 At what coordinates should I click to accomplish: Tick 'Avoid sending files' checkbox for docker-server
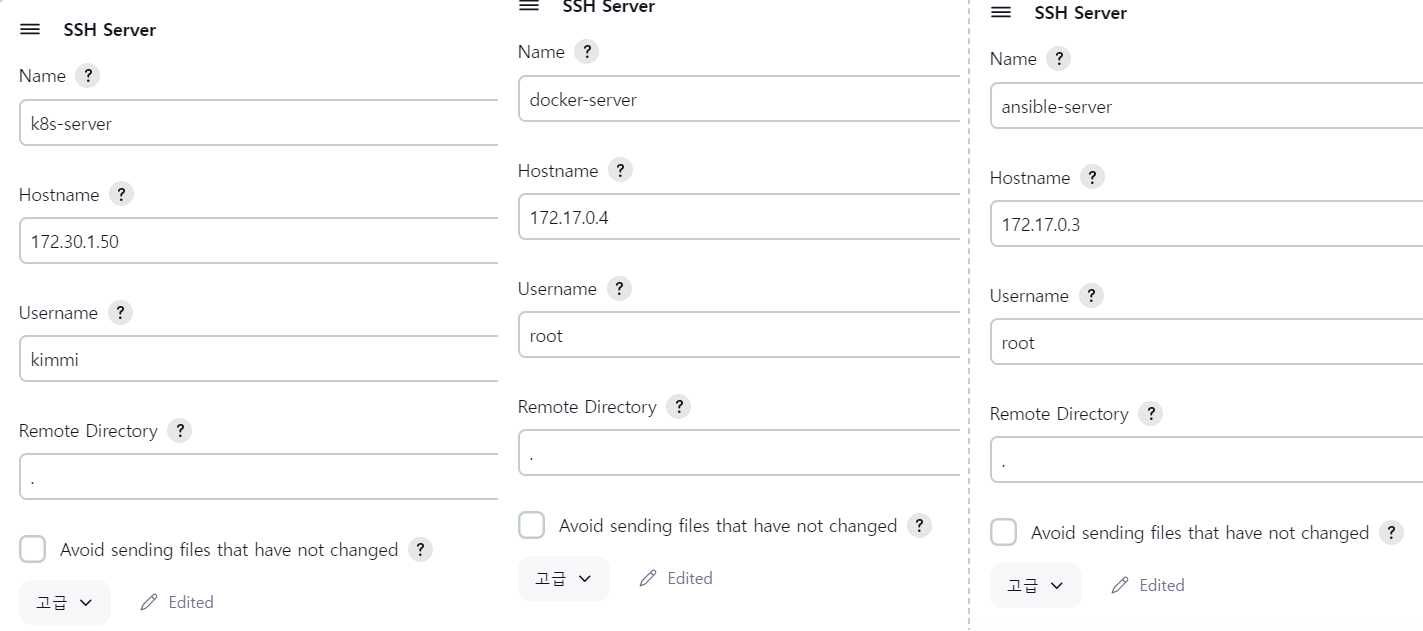532,525
